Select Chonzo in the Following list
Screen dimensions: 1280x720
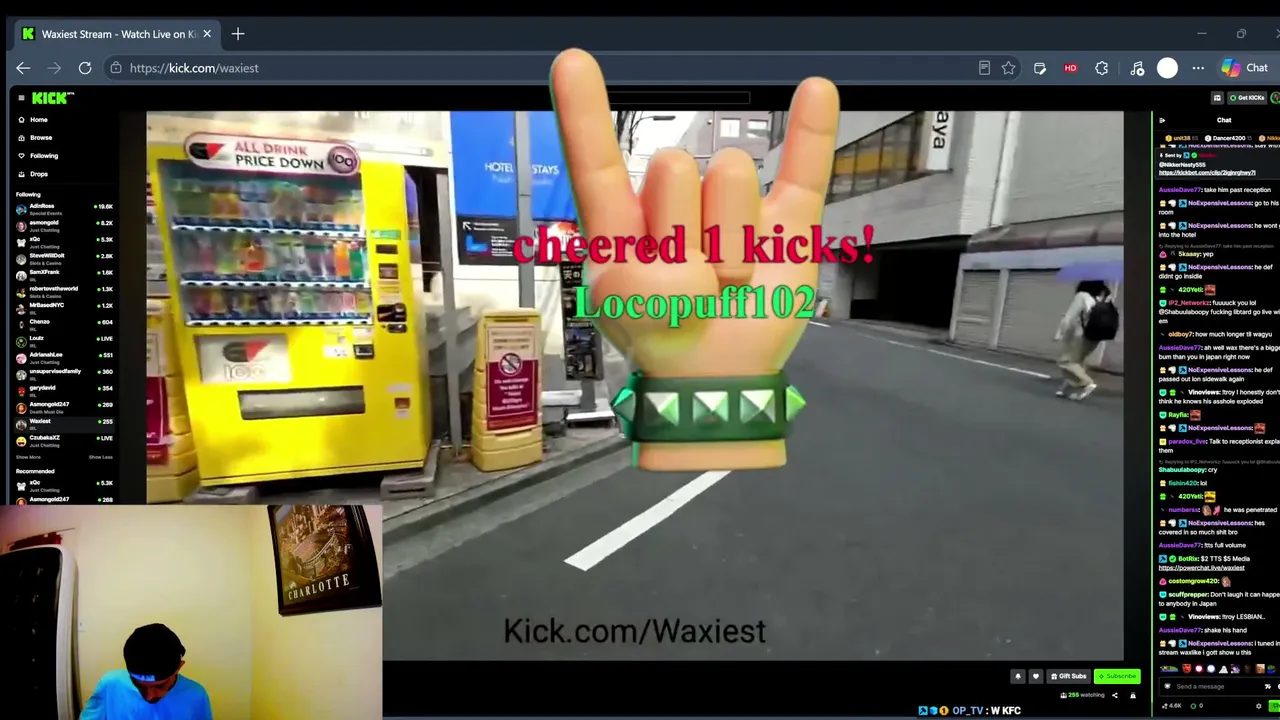[64, 323]
